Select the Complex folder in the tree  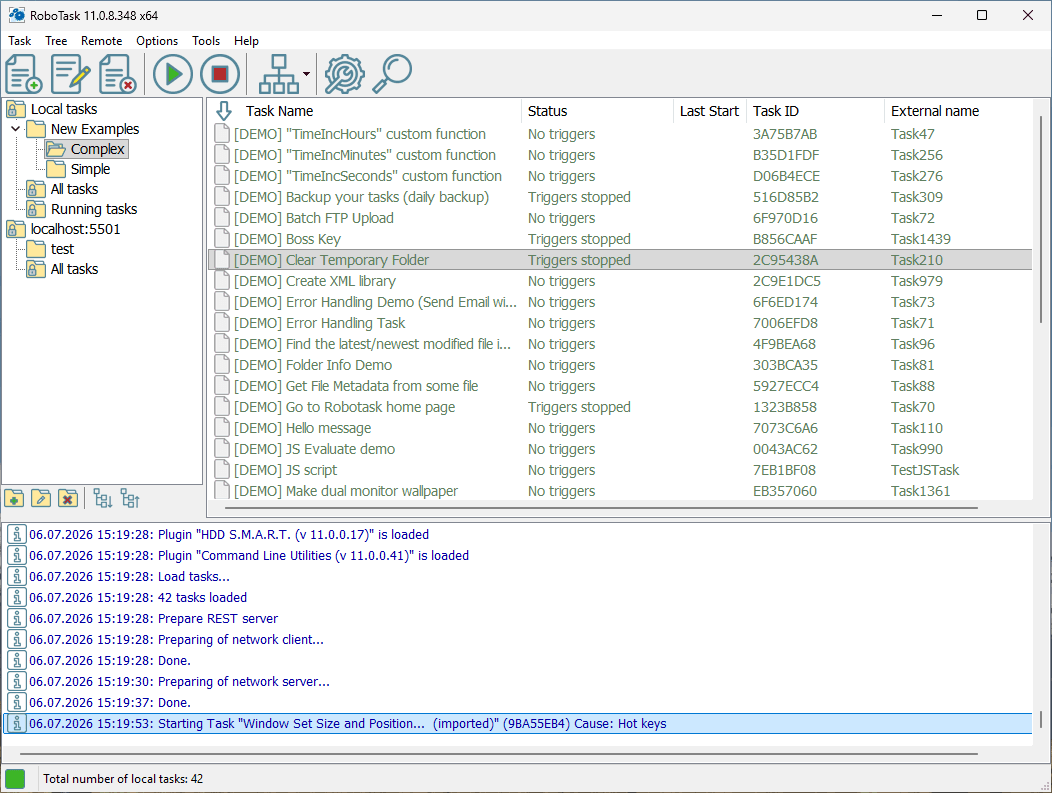point(98,149)
